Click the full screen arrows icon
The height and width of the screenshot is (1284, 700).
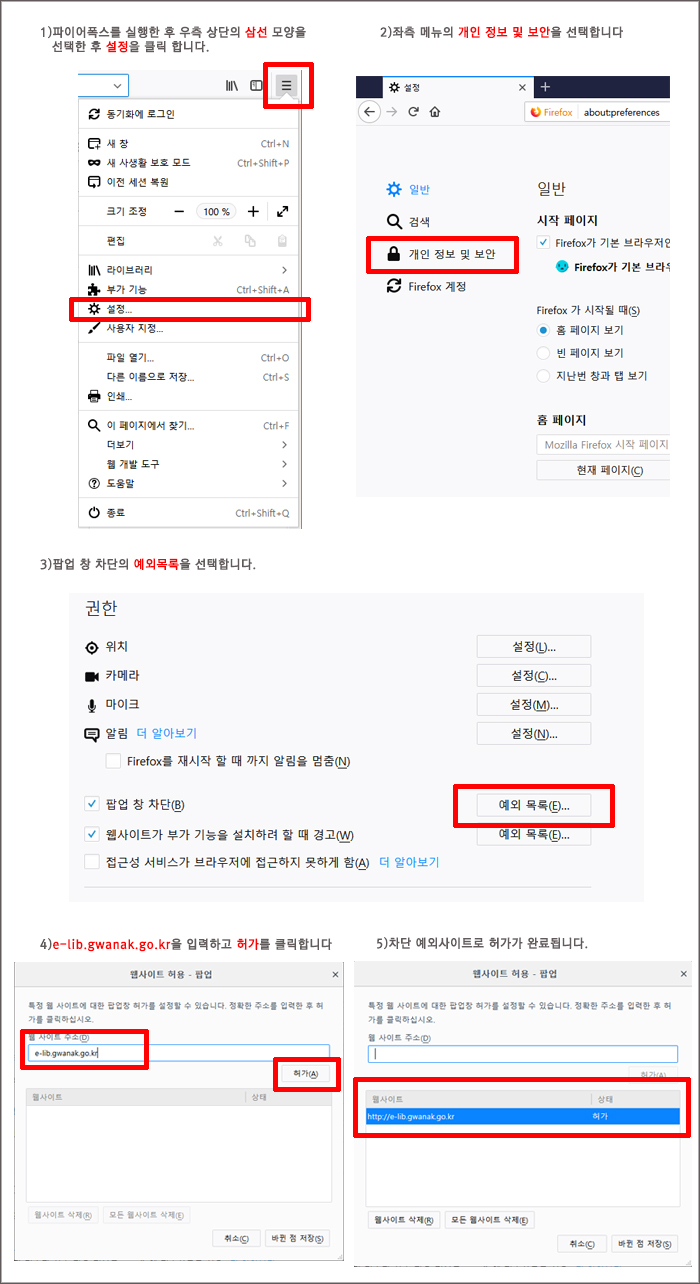coord(283,212)
